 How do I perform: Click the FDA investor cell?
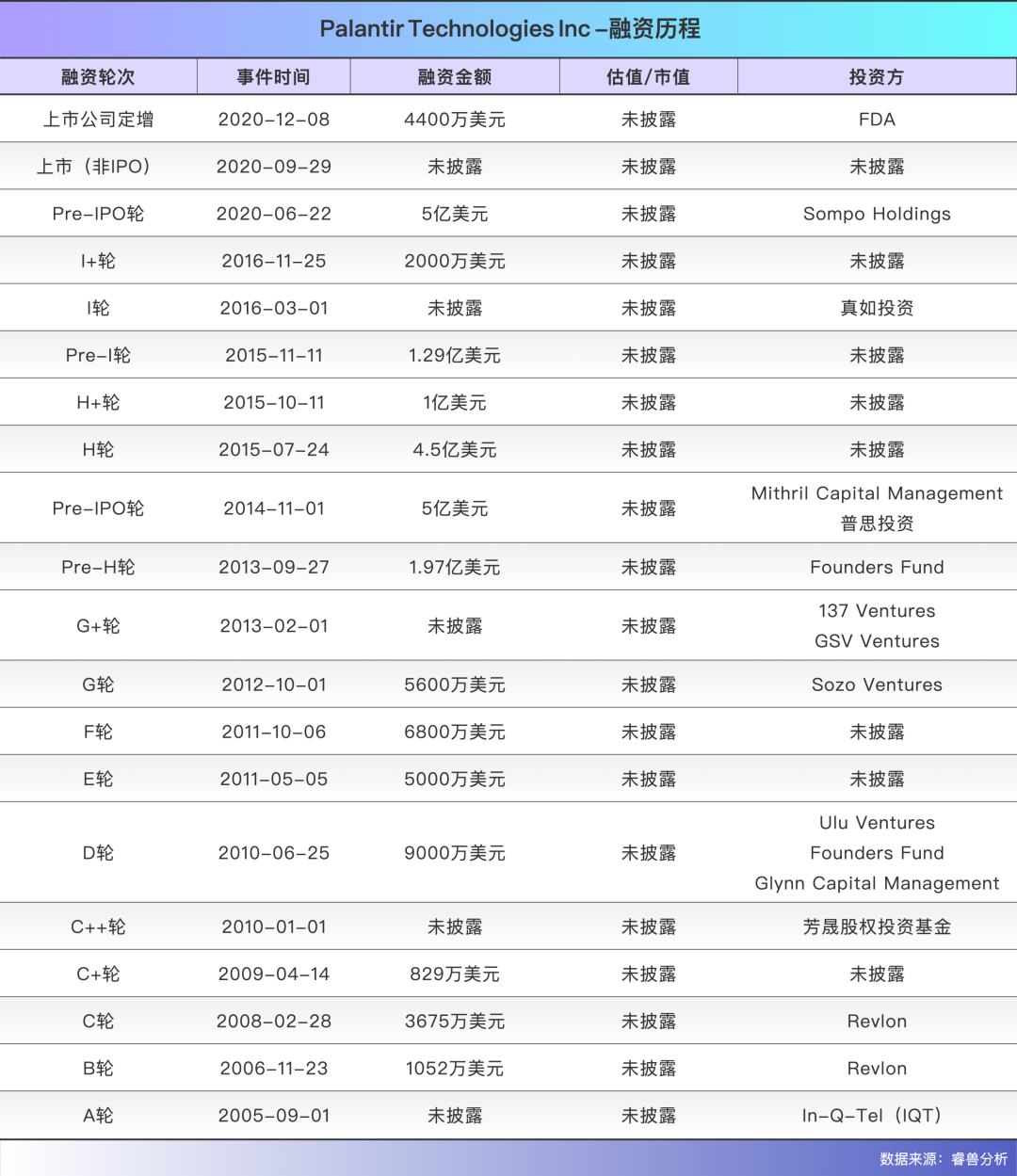click(877, 120)
